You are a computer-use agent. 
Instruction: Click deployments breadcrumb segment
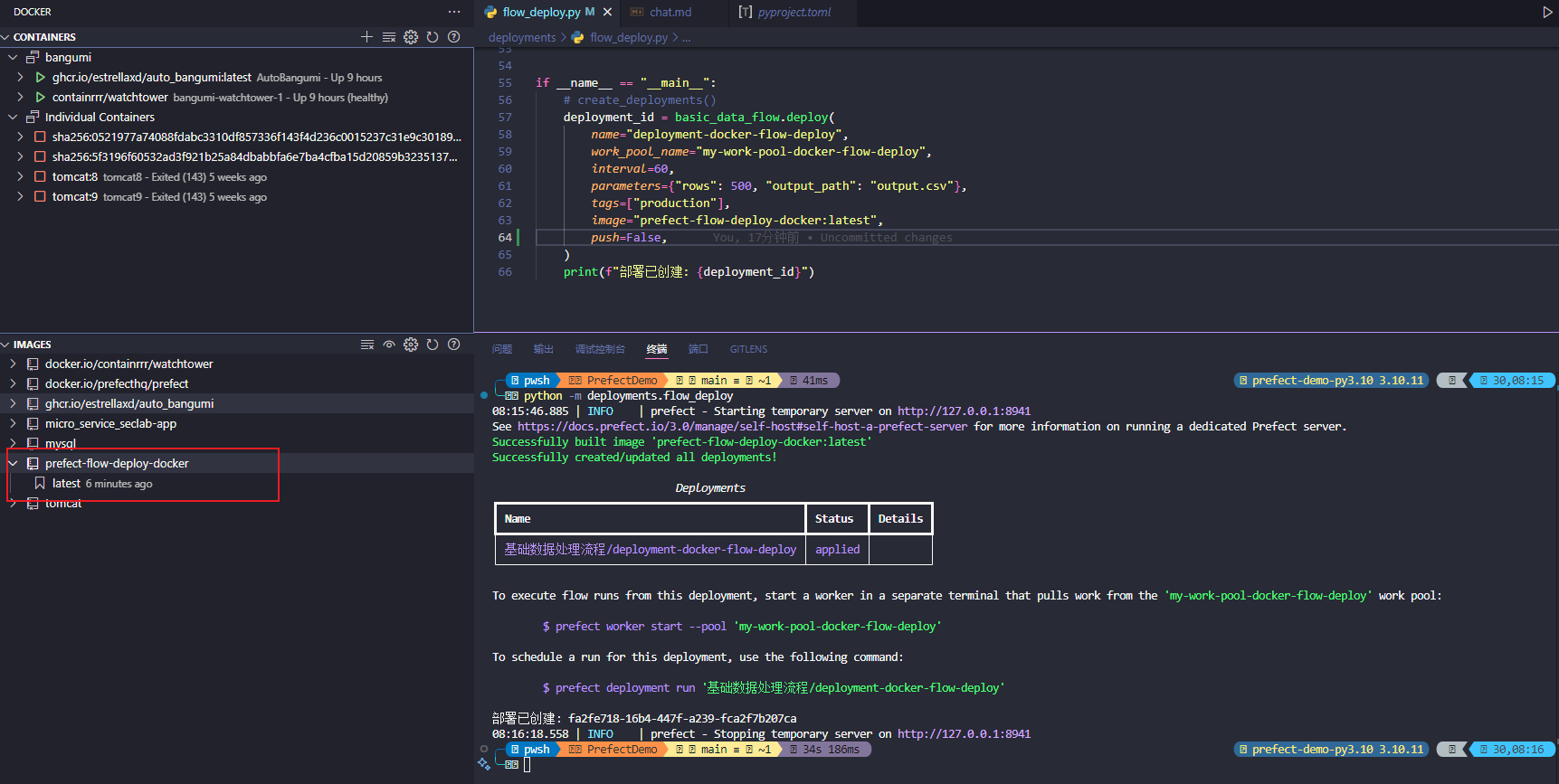[522, 38]
